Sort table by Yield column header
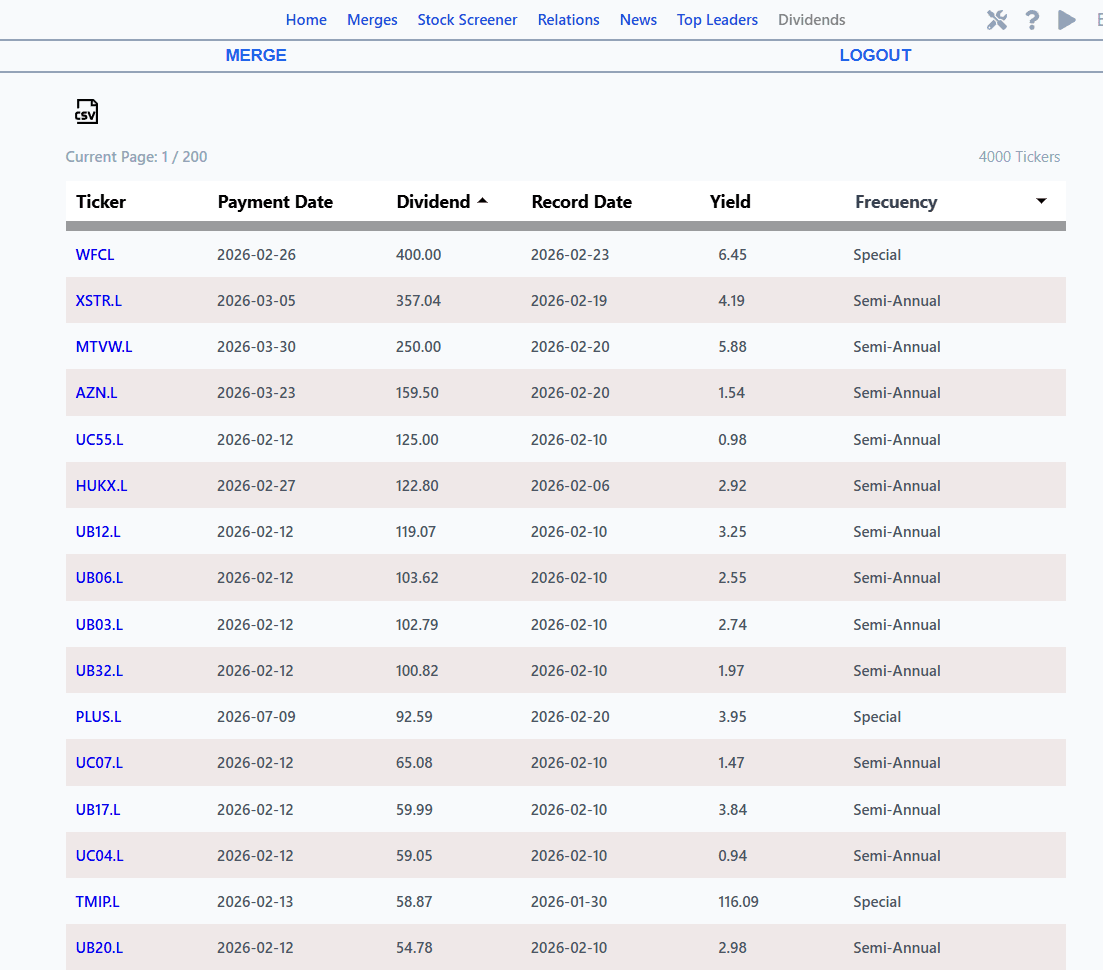The image size is (1103, 970). (730, 202)
